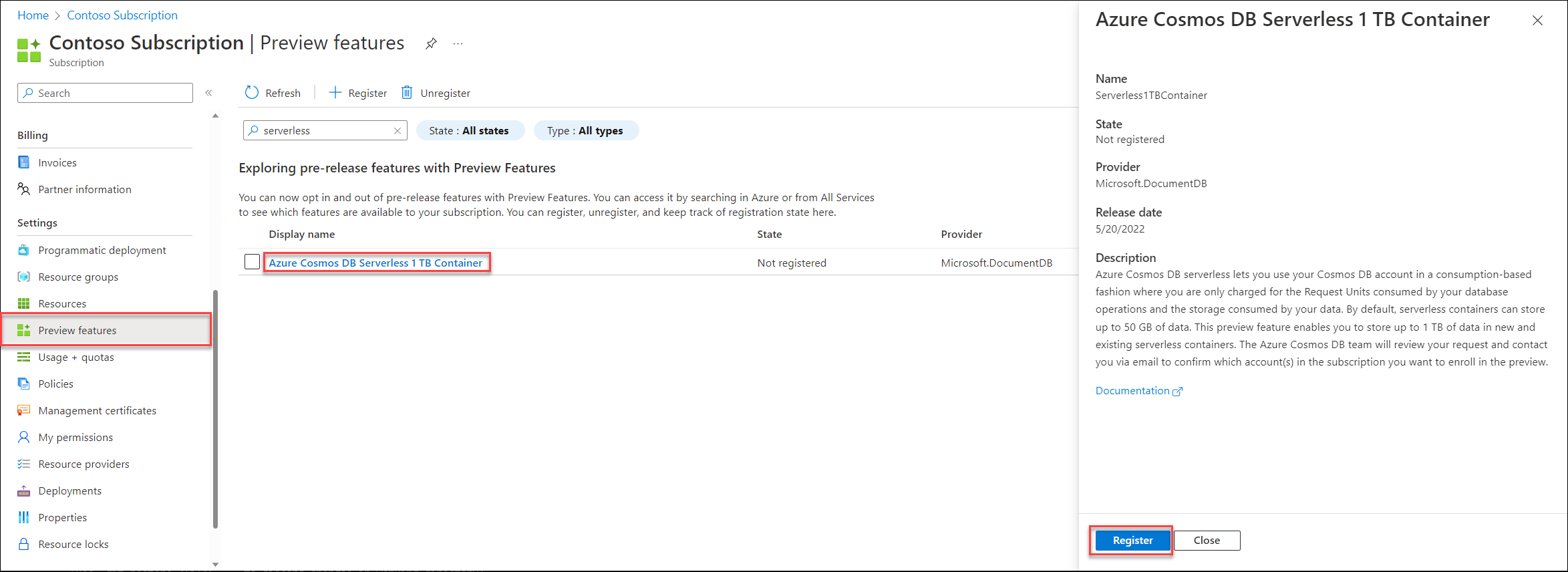
Task: Click the sidebar scrollbar thumb
Action: point(215,409)
